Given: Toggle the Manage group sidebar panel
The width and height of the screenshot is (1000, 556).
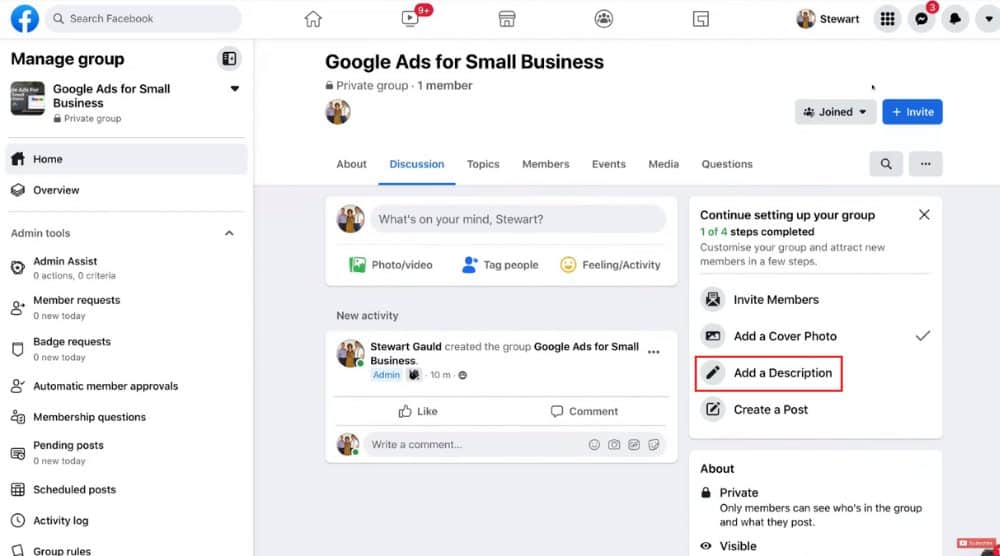Looking at the screenshot, I should tap(229, 59).
